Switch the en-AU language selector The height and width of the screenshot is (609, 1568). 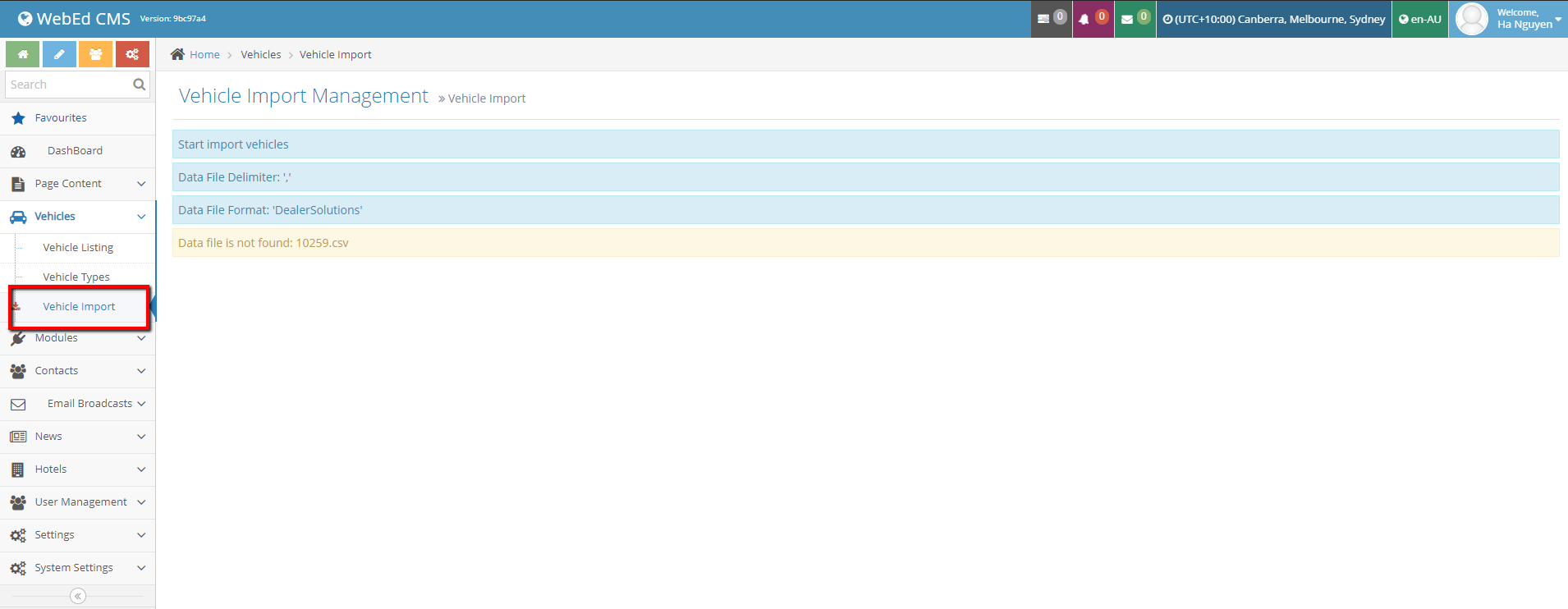click(1420, 19)
